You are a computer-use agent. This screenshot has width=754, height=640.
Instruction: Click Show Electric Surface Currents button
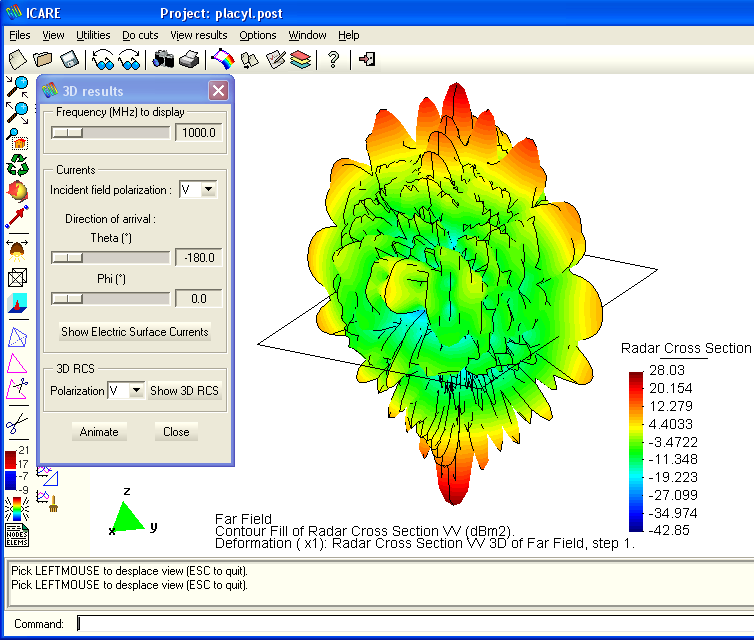(x=135, y=332)
